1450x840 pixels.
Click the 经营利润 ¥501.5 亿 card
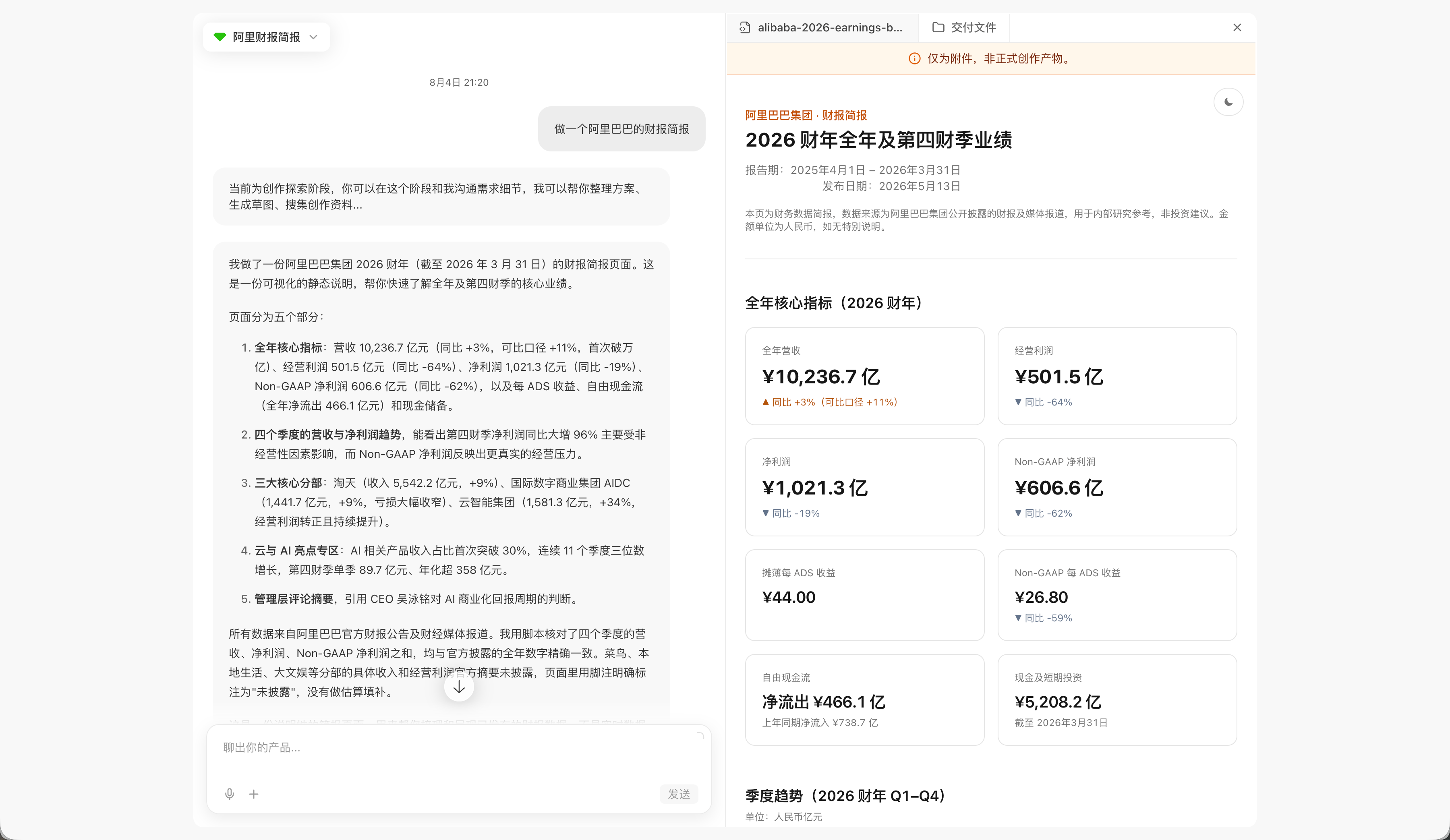pyautogui.click(x=1117, y=376)
